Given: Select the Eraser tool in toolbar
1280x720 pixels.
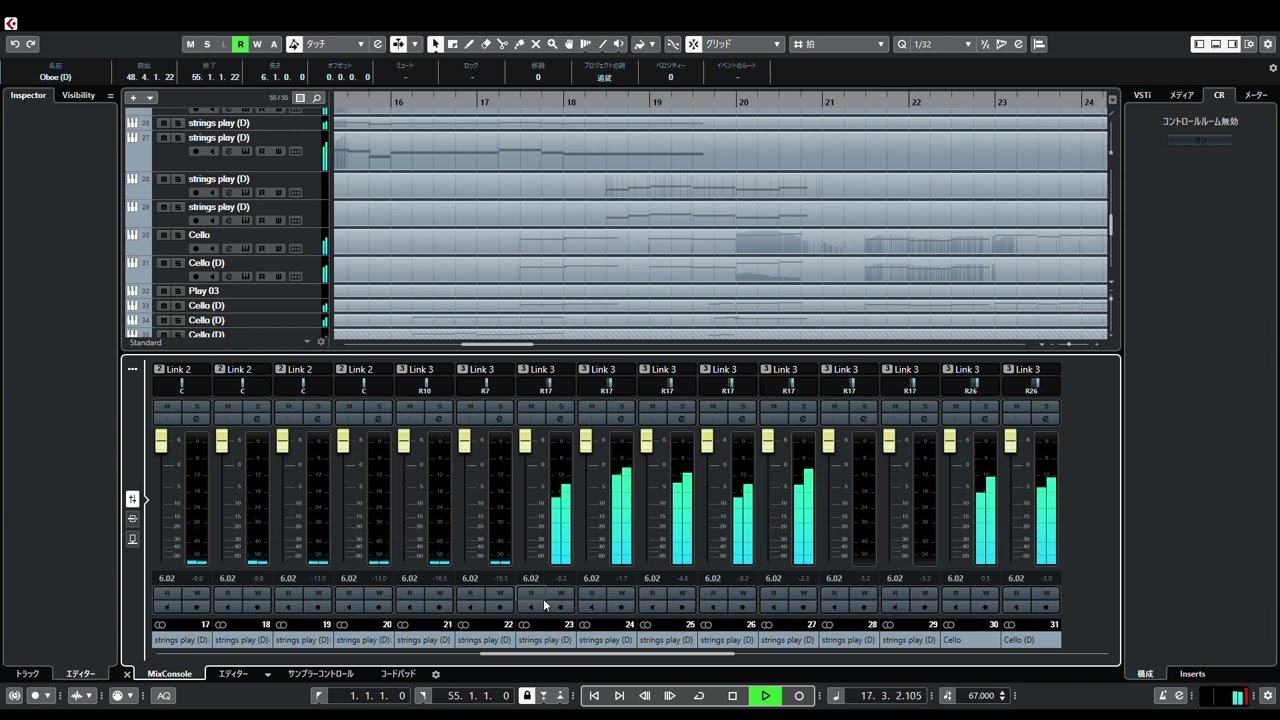Looking at the screenshot, I should [486, 44].
